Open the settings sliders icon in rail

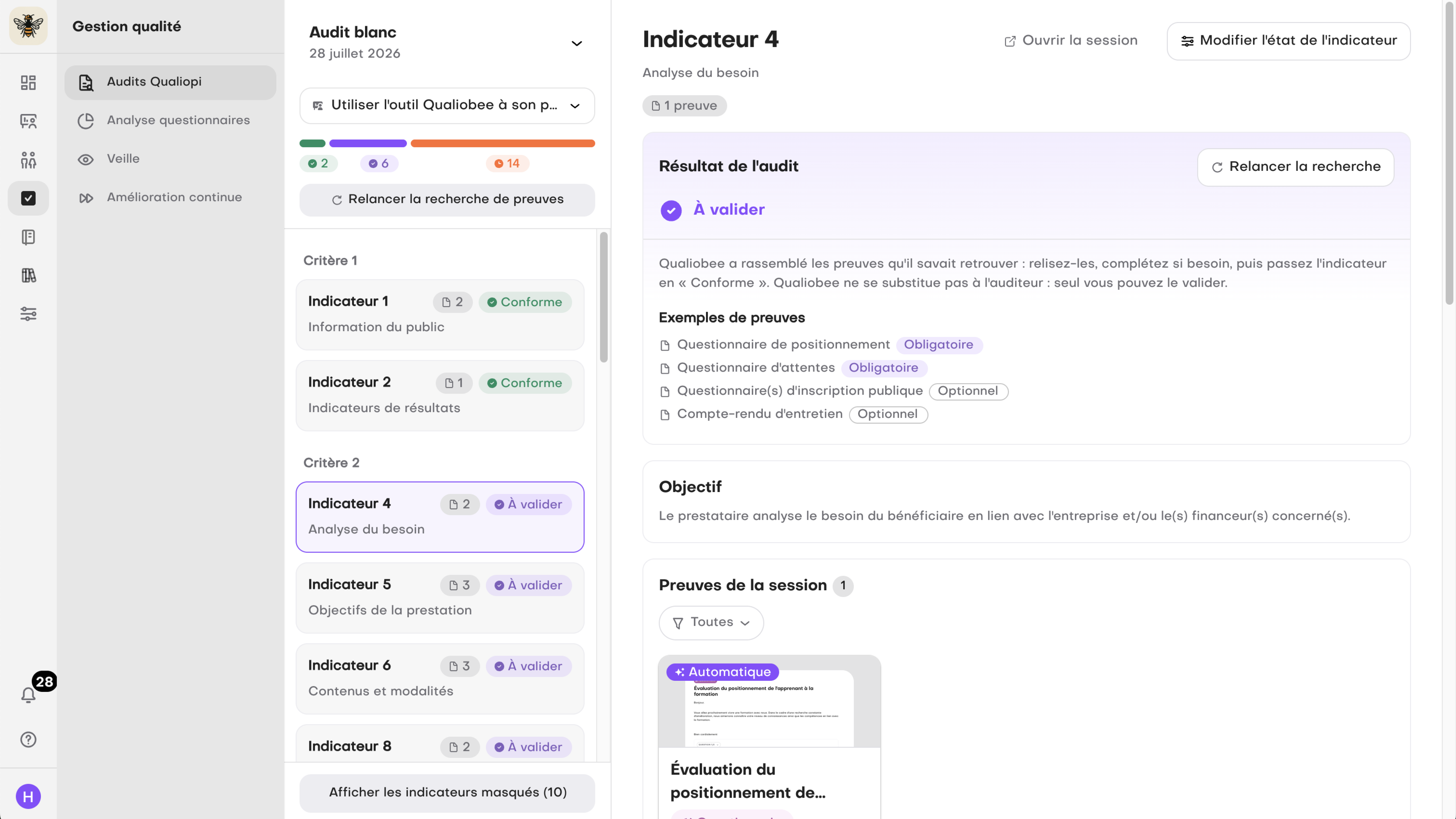[x=28, y=314]
